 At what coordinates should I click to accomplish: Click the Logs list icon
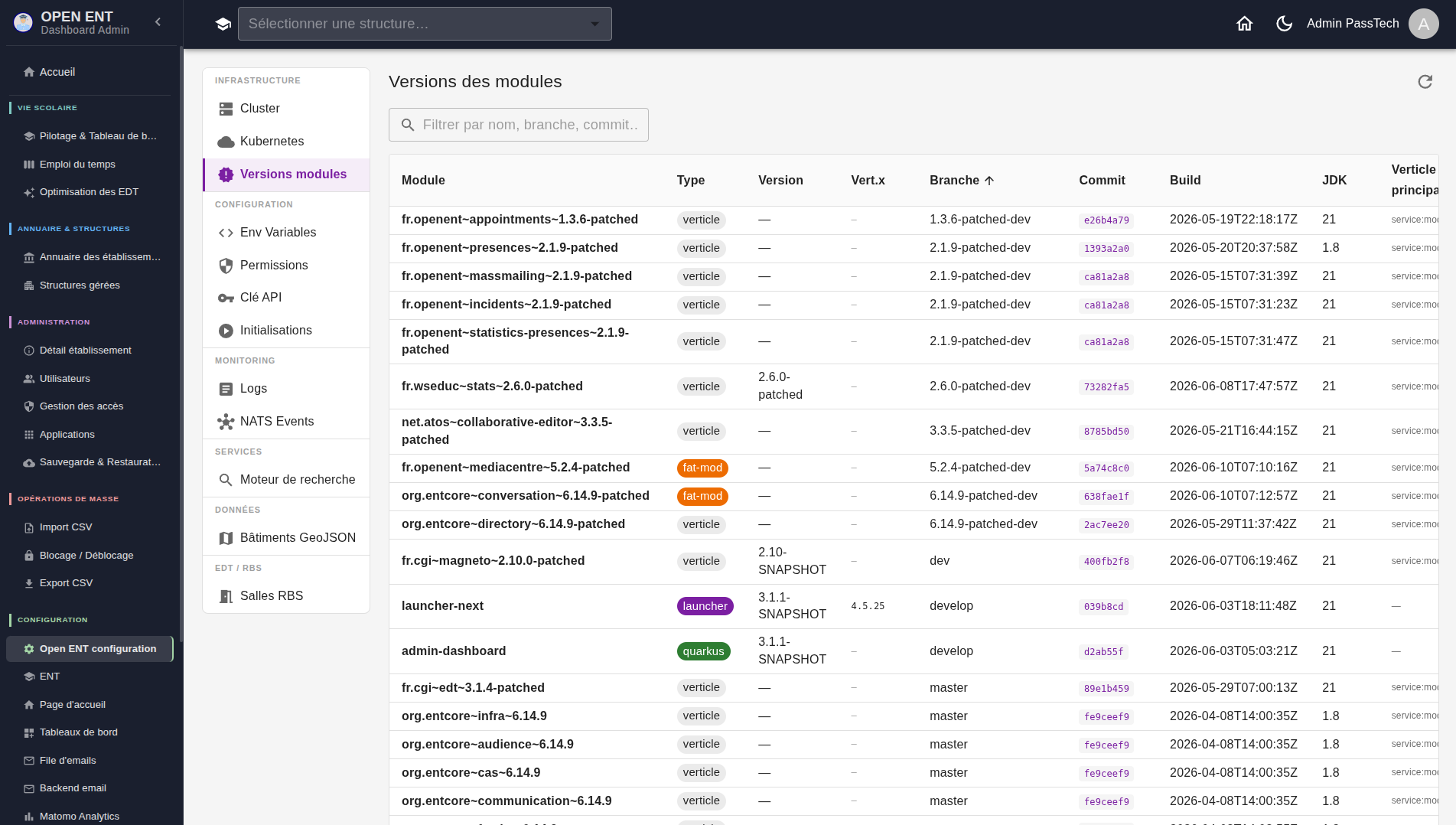pos(226,389)
